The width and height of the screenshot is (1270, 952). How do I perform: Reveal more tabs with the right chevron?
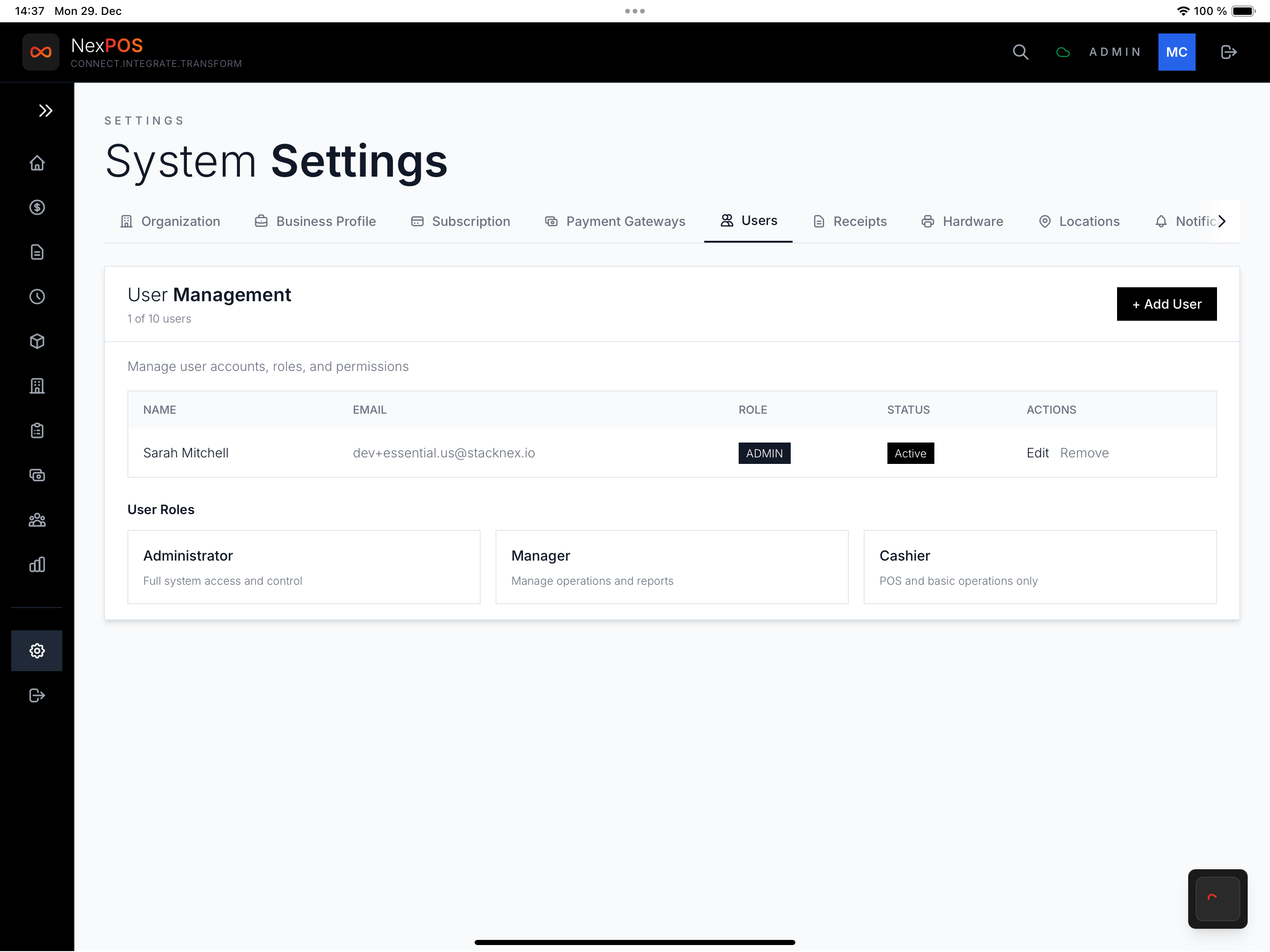pos(1222,221)
